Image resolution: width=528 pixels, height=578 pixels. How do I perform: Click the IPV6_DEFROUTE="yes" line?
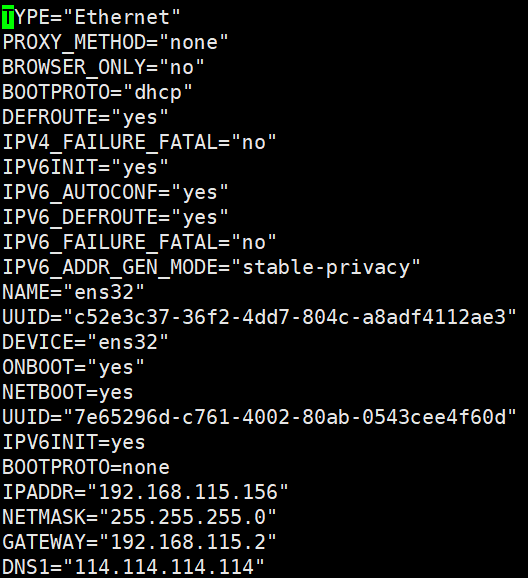pos(115,217)
